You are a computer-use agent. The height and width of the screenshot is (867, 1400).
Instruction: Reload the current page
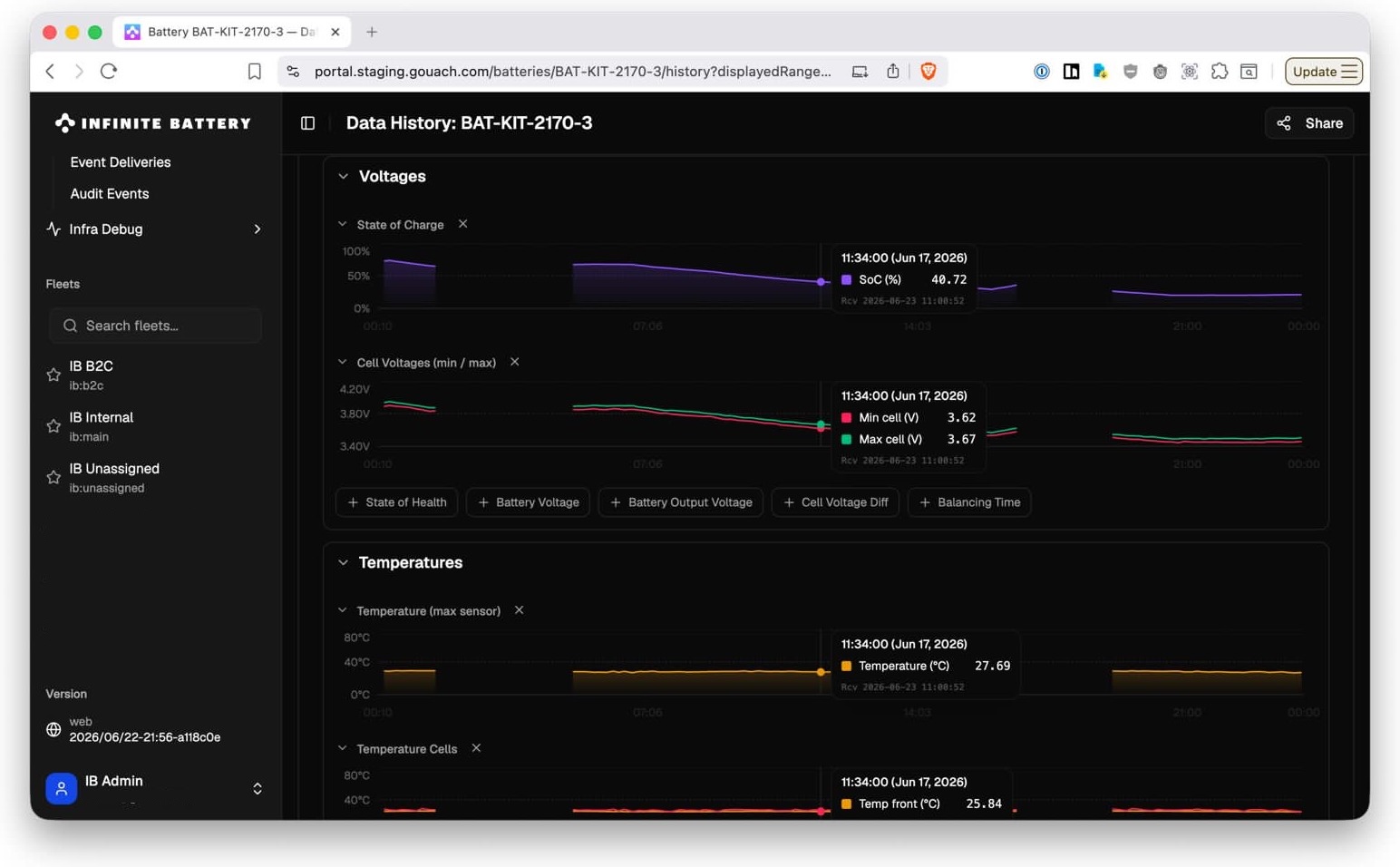click(x=109, y=71)
